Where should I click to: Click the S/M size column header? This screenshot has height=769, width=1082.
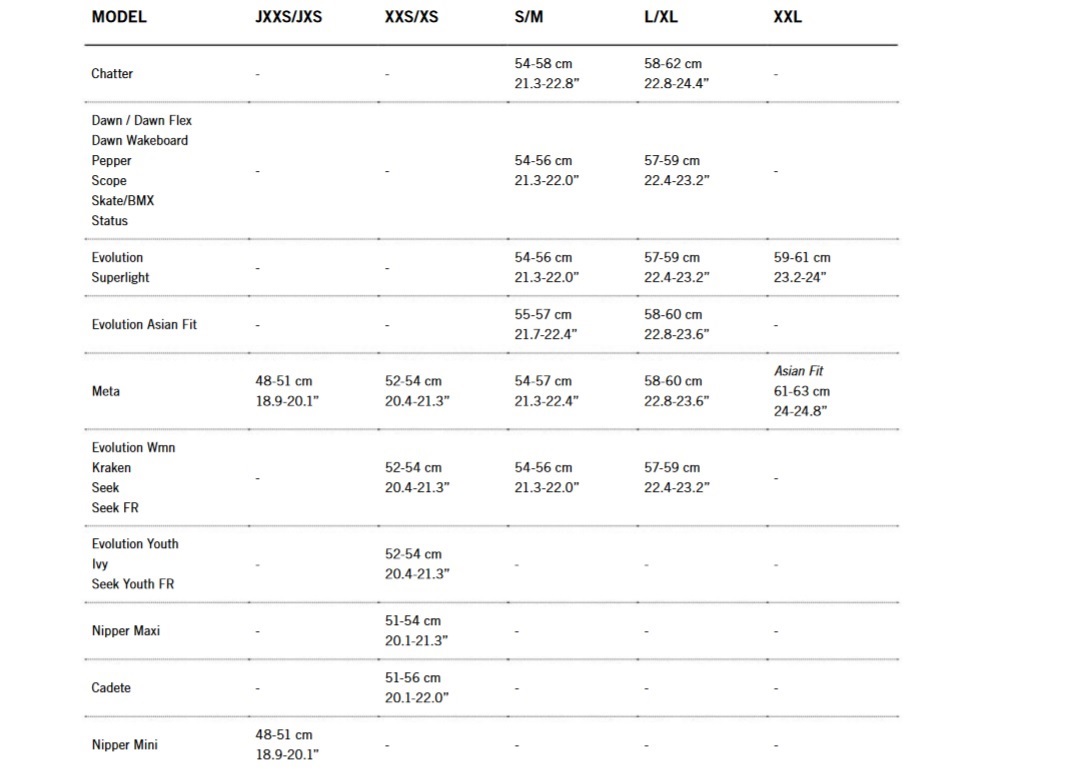[529, 17]
